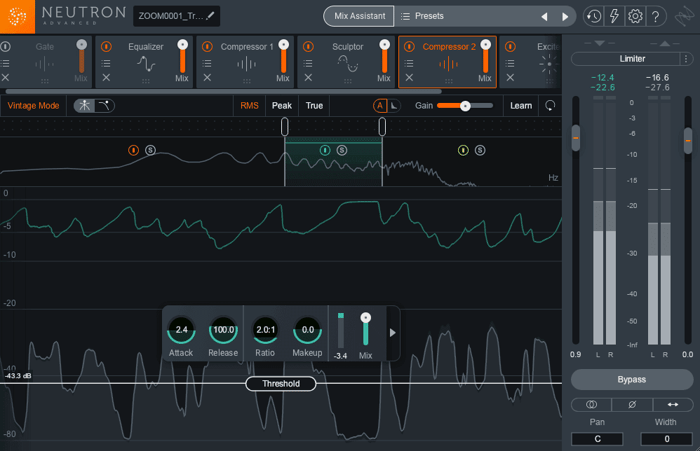Click the invert phase icon
700x451 pixels.
pos(632,405)
